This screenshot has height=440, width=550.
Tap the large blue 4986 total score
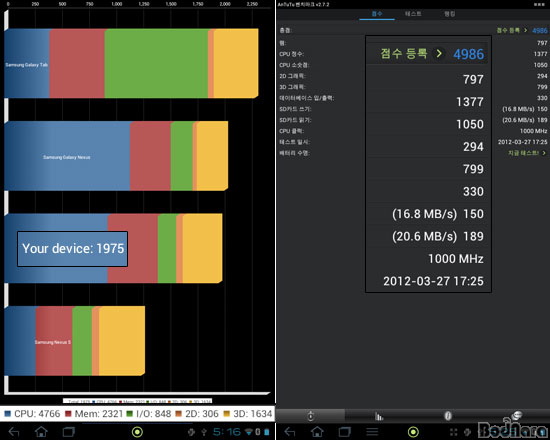pyautogui.click(x=469, y=54)
